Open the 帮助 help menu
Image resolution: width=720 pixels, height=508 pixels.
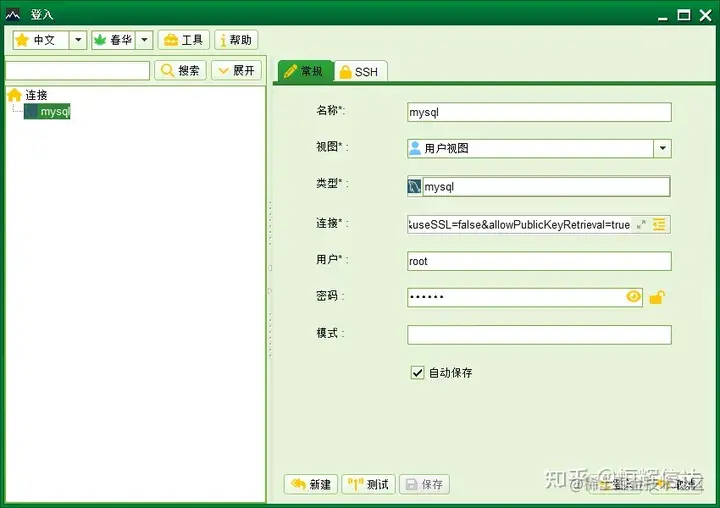point(236,40)
